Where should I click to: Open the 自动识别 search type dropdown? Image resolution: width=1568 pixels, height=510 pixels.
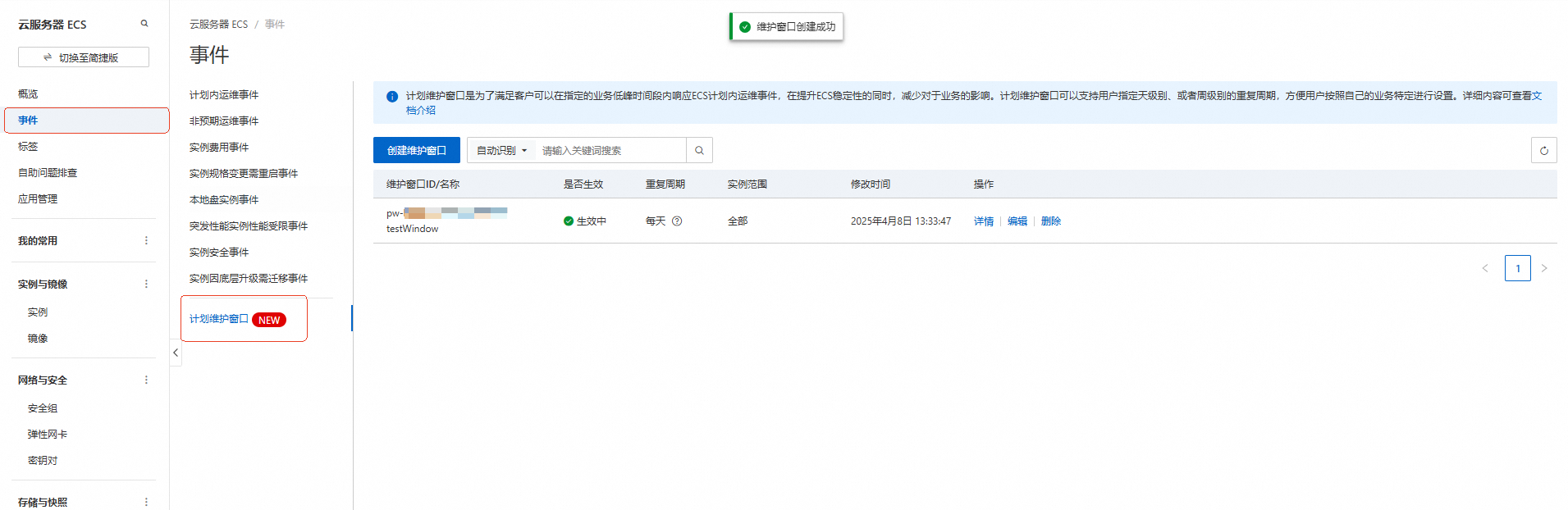pyautogui.click(x=501, y=150)
